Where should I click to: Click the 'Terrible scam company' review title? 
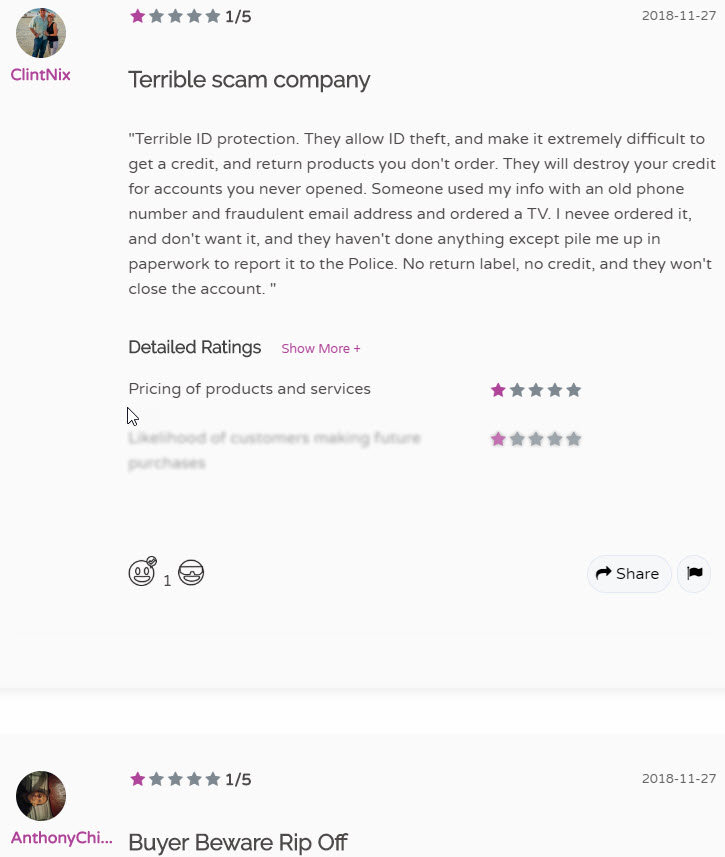click(x=249, y=80)
